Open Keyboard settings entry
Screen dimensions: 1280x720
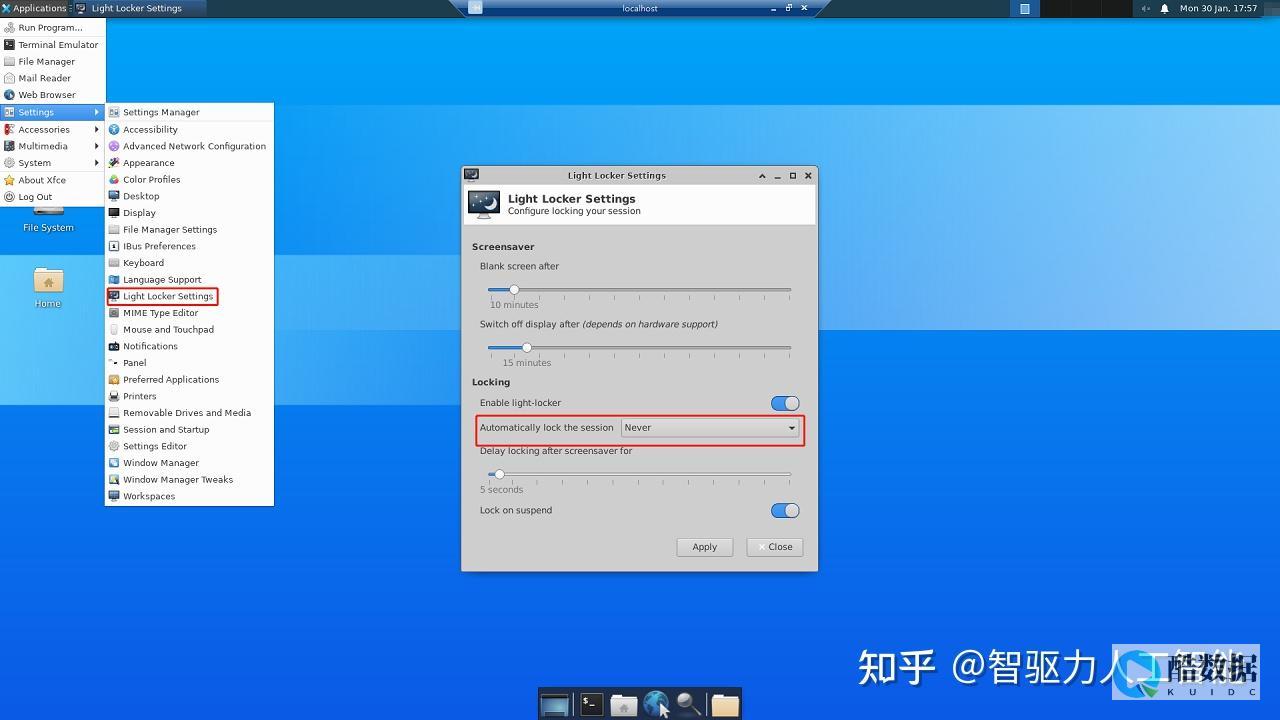pos(189,263)
